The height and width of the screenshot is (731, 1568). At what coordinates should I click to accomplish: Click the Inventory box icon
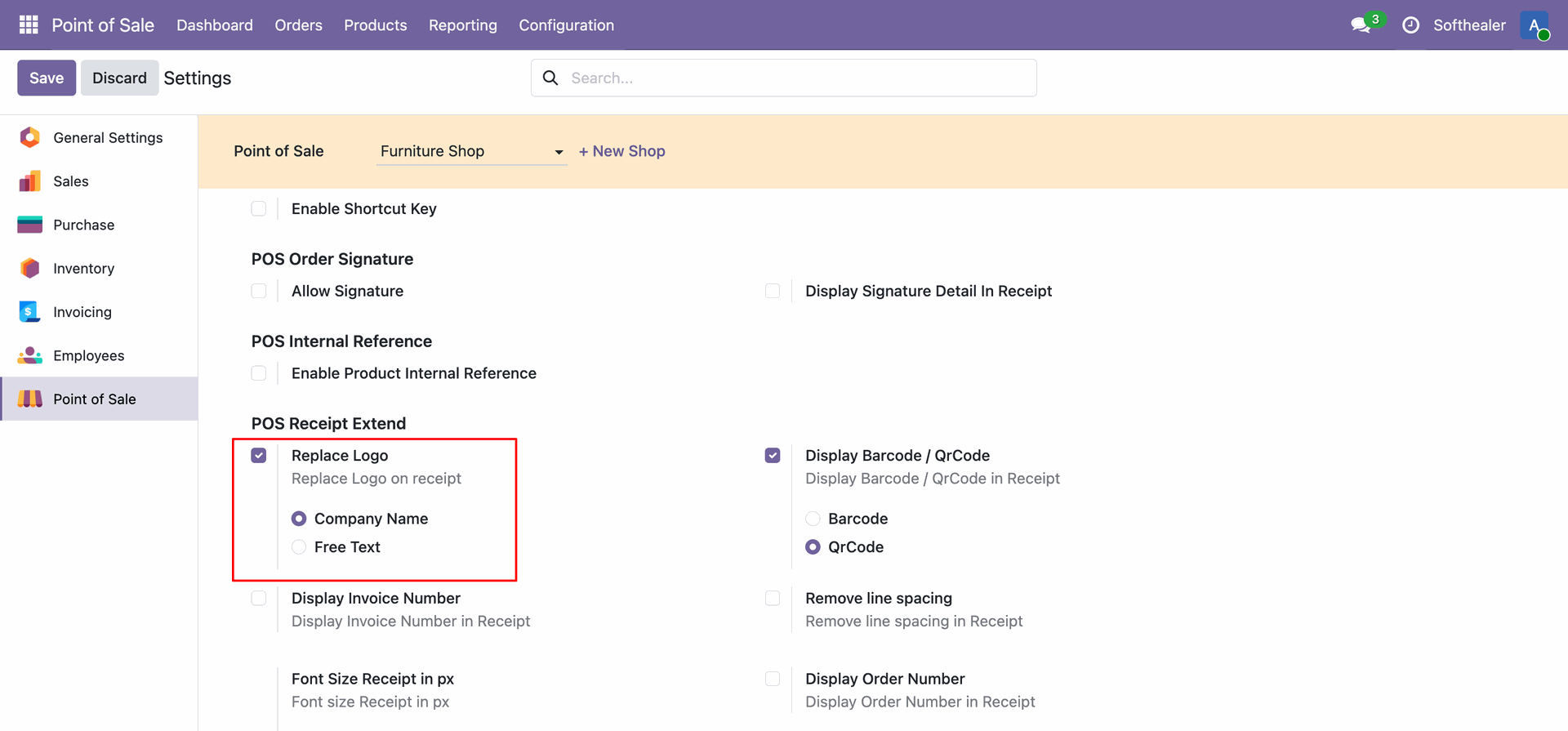[x=30, y=268]
